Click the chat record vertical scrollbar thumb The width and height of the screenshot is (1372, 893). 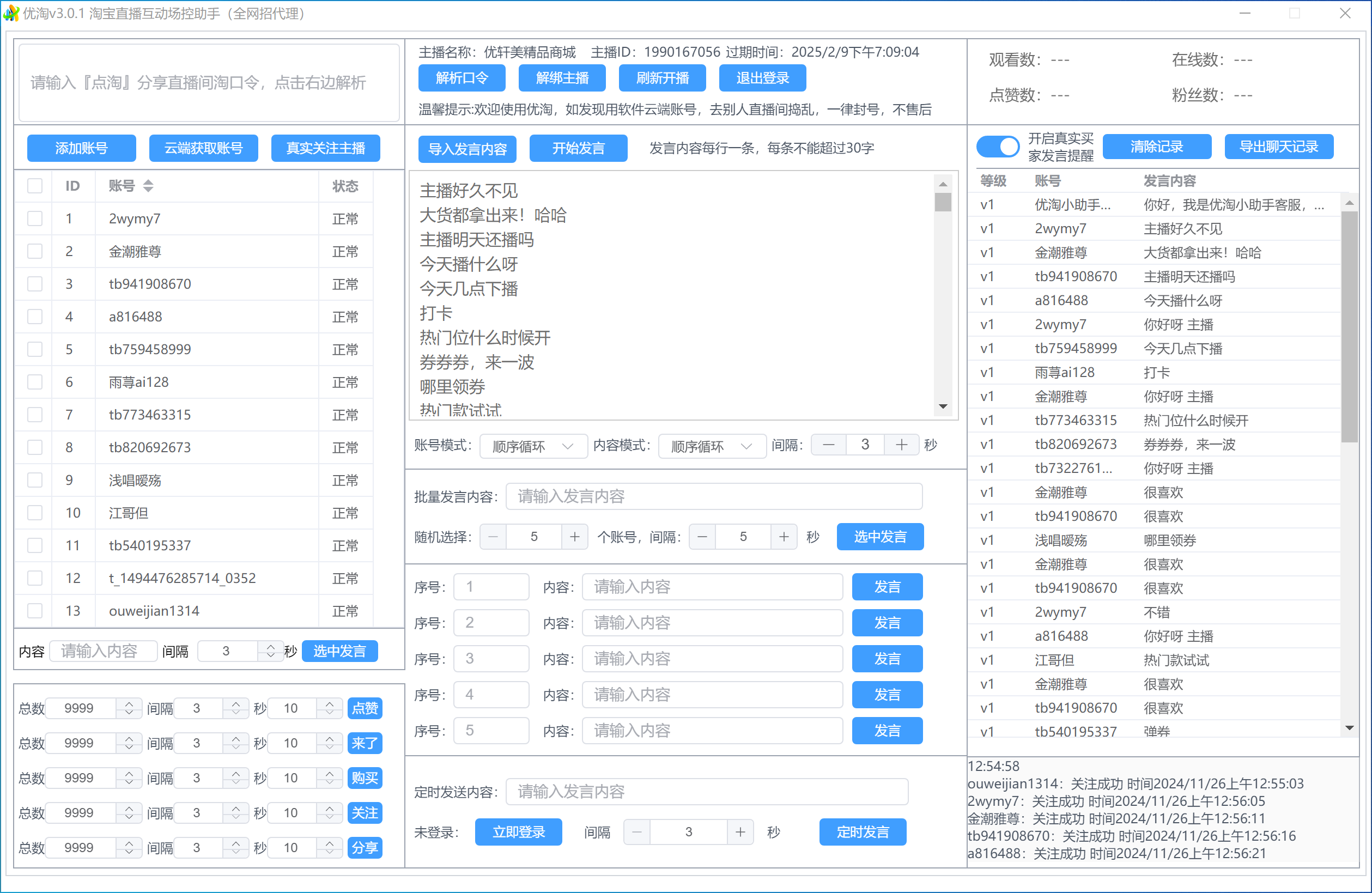tap(1350, 326)
